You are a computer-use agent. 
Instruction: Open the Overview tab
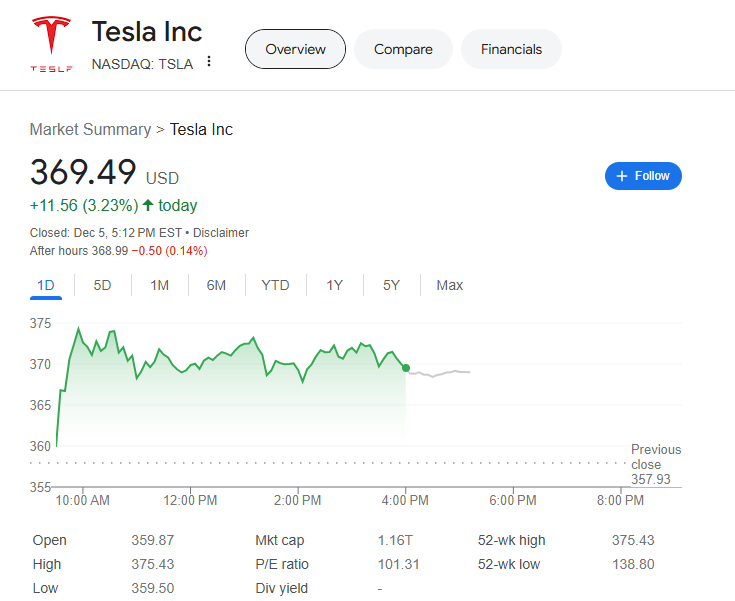click(295, 49)
